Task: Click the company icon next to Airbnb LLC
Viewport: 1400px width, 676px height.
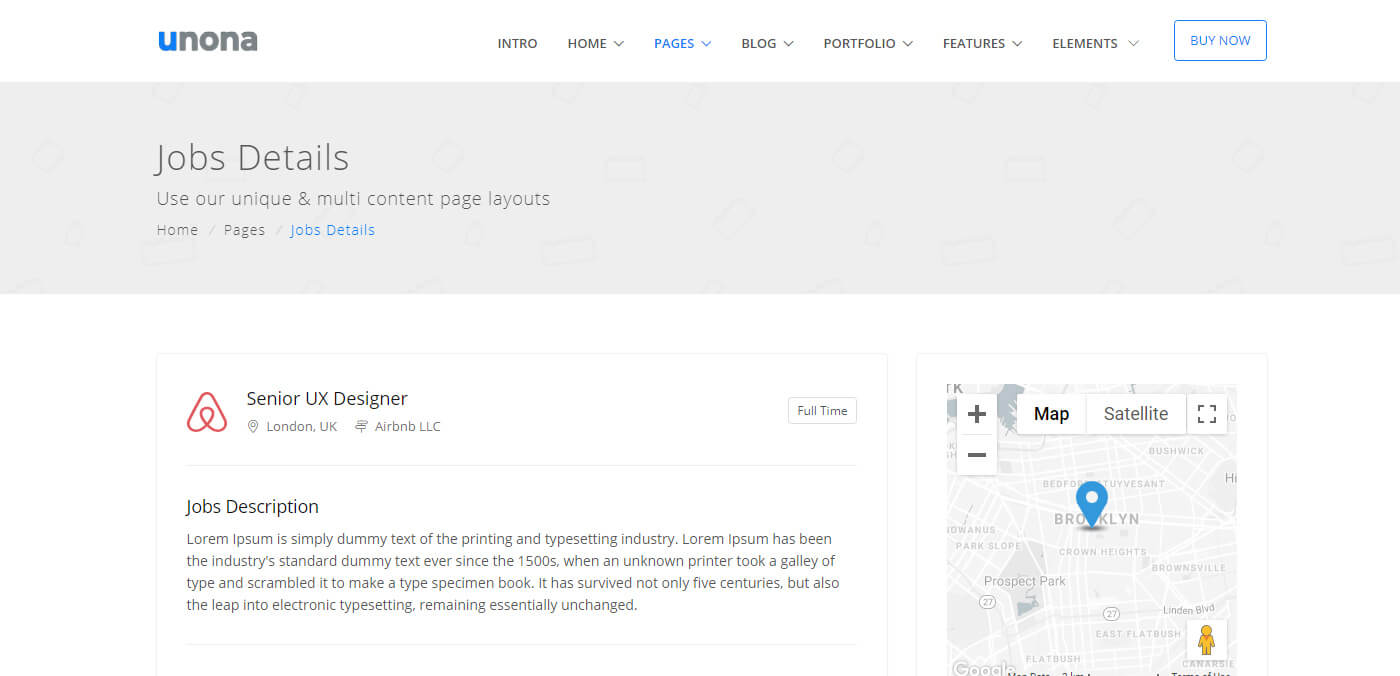Action: click(x=360, y=426)
